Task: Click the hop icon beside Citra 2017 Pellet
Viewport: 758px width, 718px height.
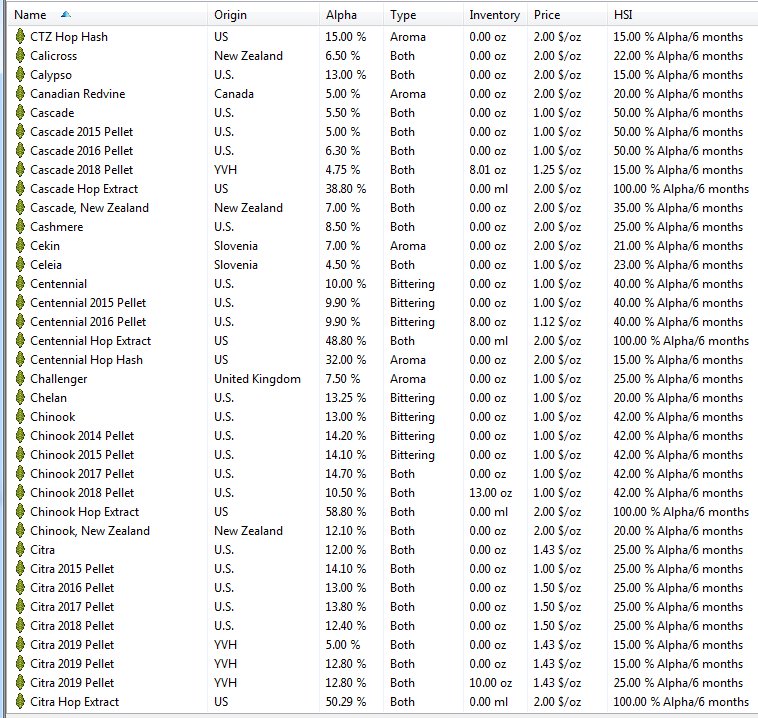Action: click(x=20, y=607)
